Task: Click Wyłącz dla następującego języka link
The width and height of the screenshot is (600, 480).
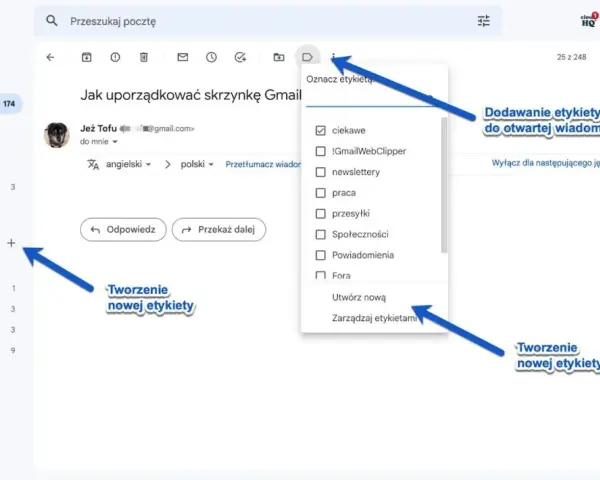Action: coord(546,163)
